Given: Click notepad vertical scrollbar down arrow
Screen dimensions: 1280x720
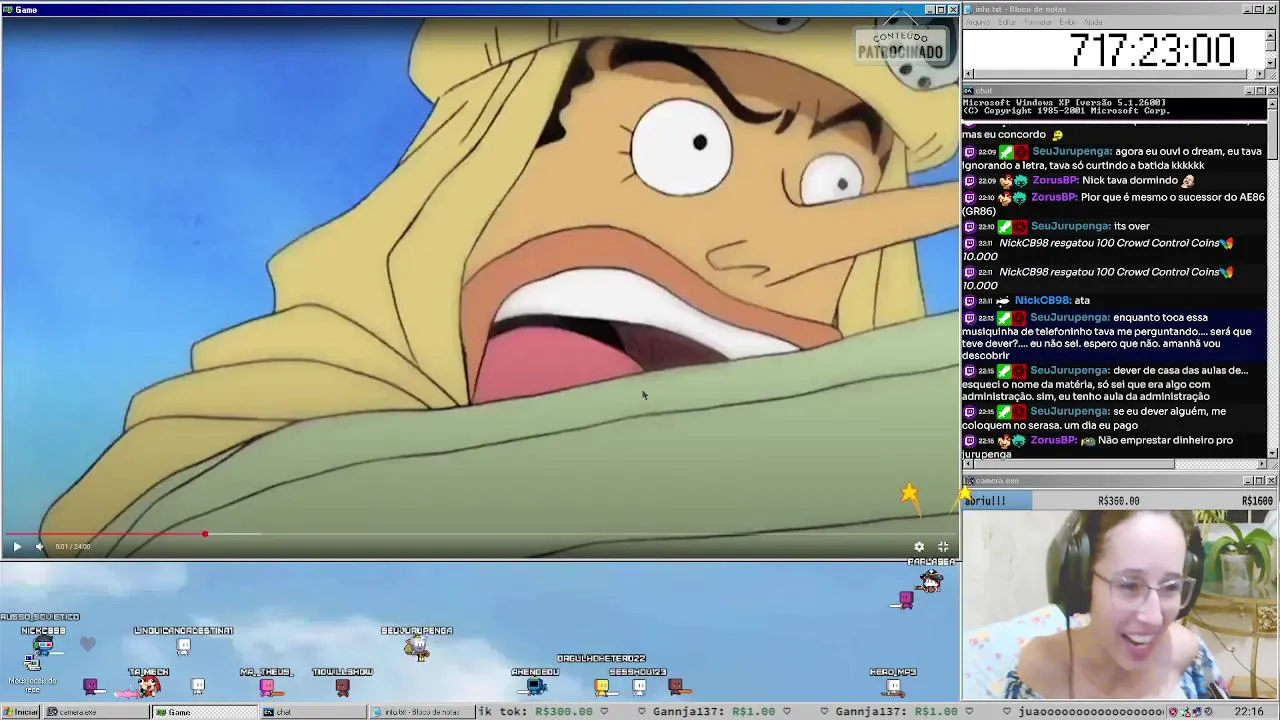Looking at the screenshot, I should pyautogui.click(x=1271, y=63).
